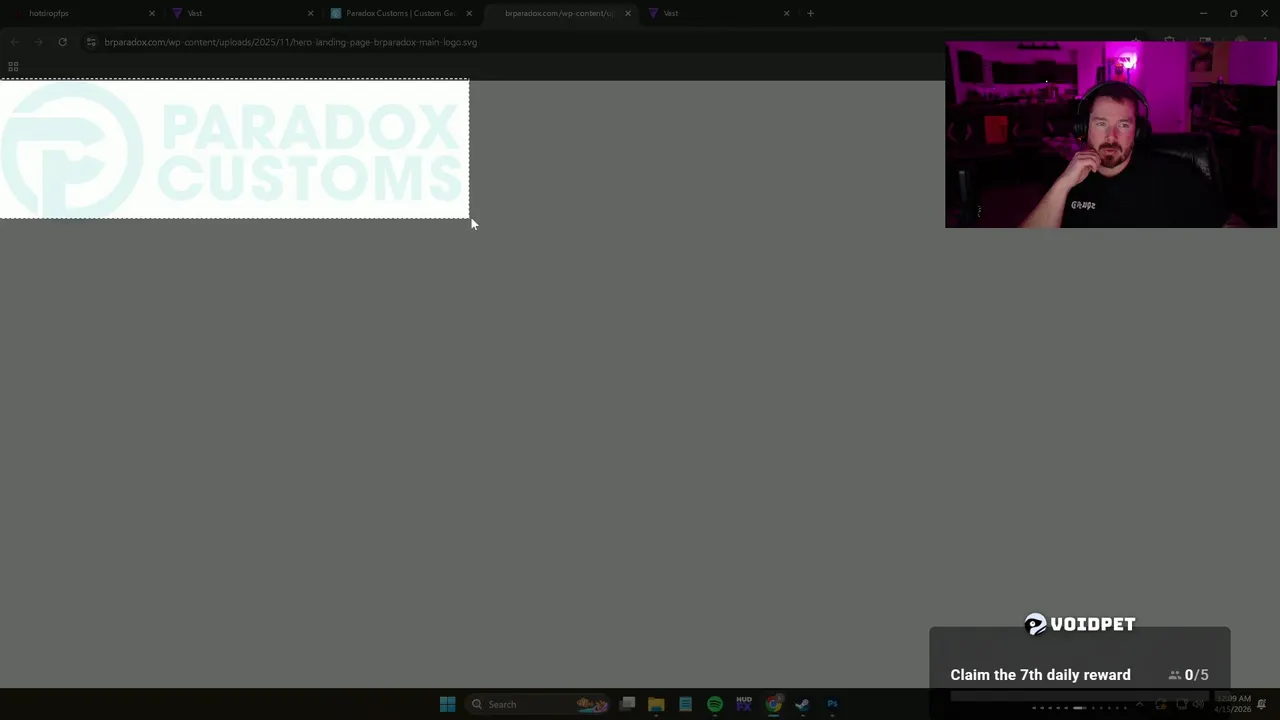
Task: Open Spotify from the taskbar
Action: pyautogui.click(x=715, y=704)
